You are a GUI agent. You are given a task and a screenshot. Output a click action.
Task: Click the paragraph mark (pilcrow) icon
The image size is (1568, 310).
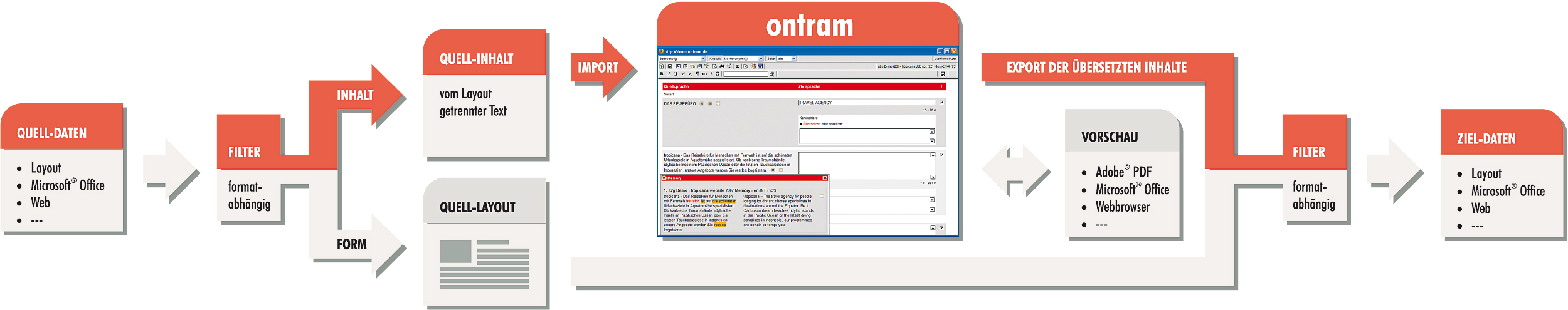coord(697,74)
